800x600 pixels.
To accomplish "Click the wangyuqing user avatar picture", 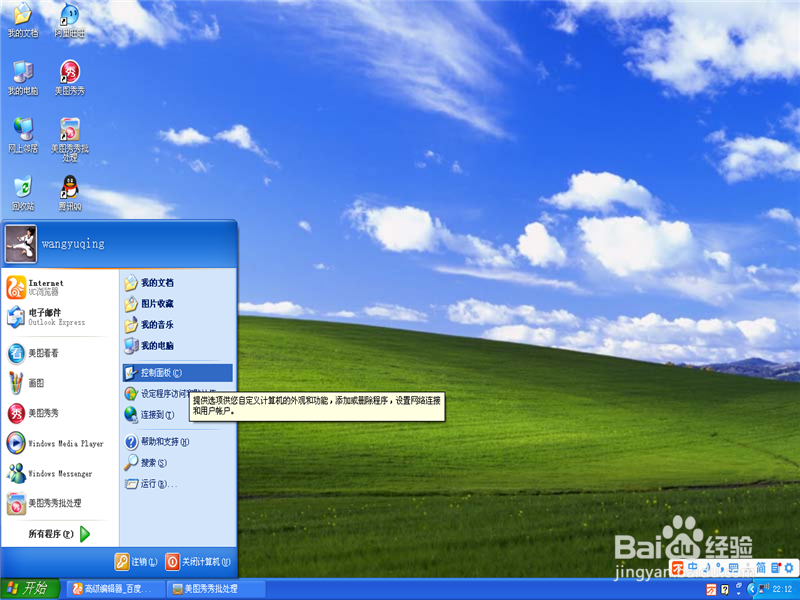I will (x=21, y=243).
